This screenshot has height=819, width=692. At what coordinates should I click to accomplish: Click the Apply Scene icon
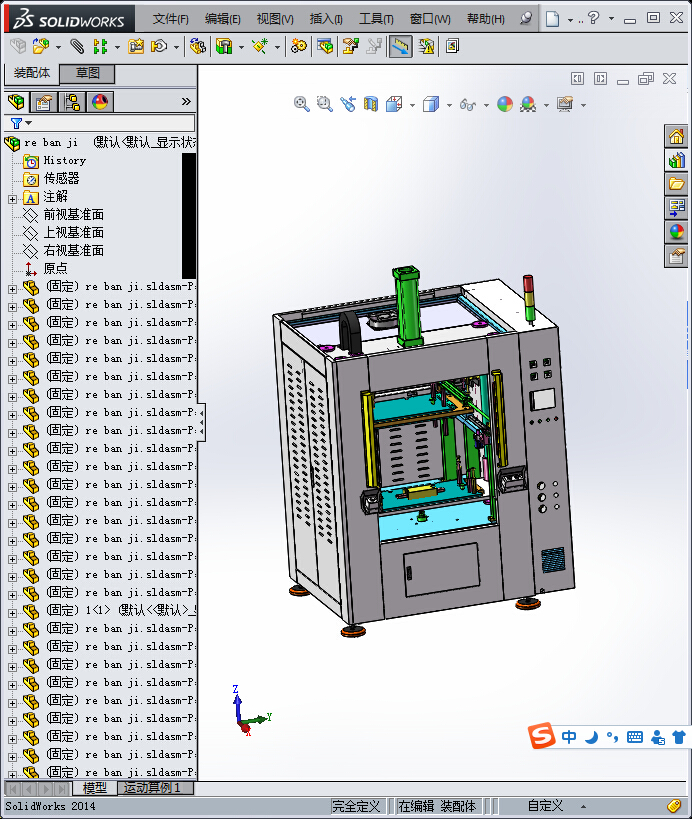pos(528,104)
